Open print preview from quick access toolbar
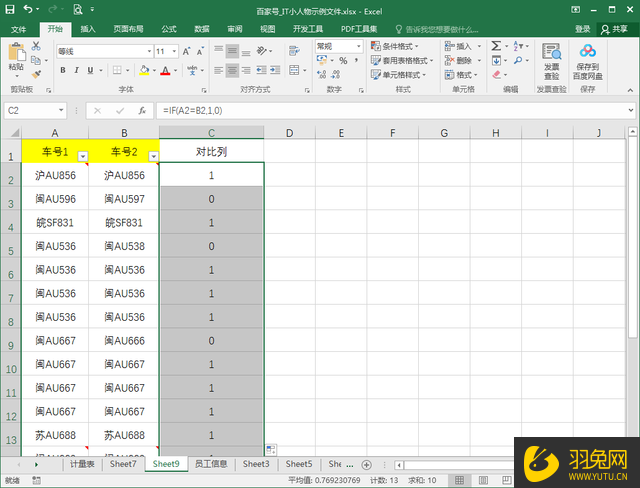The height and width of the screenshot is (488, 640). (x=78, y=9)
